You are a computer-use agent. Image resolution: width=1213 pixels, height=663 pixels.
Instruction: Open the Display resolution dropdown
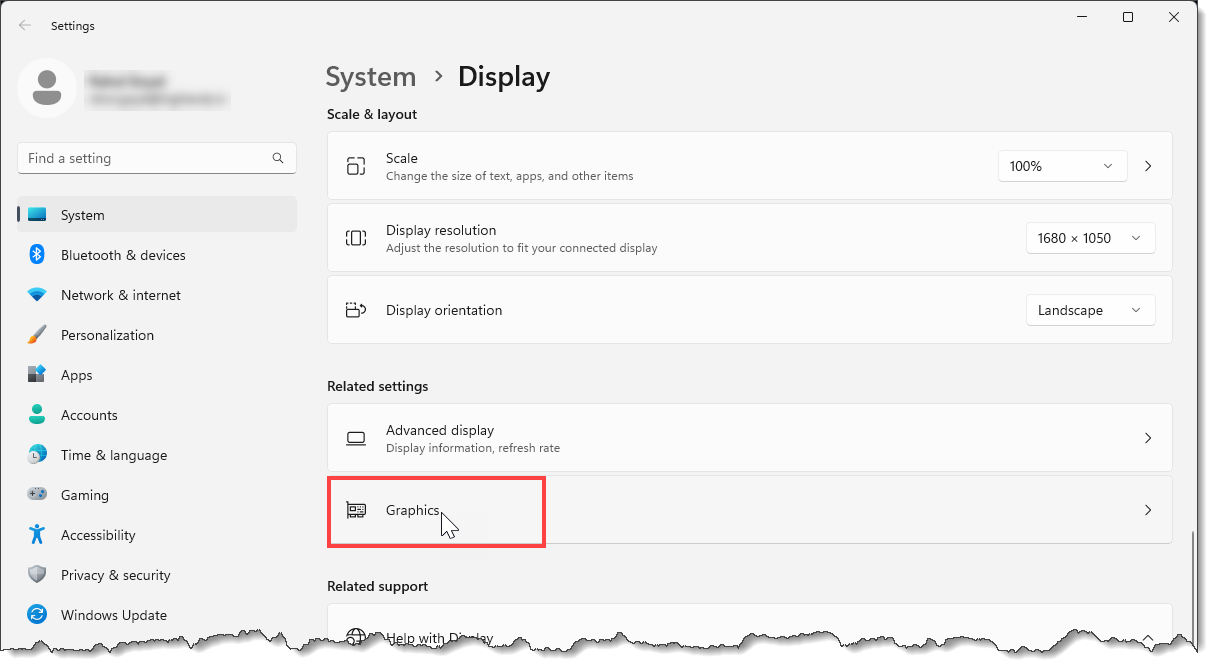click(1090, 238)
